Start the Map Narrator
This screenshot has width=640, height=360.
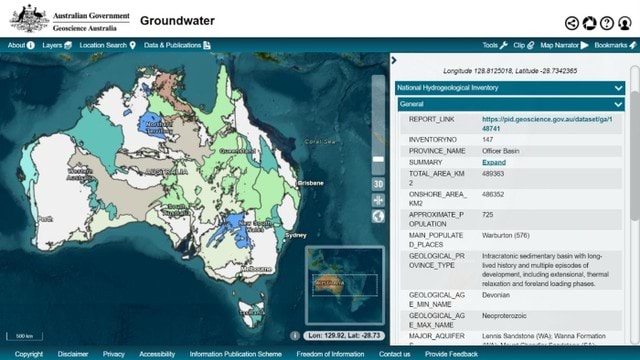[x=564, y=45]
